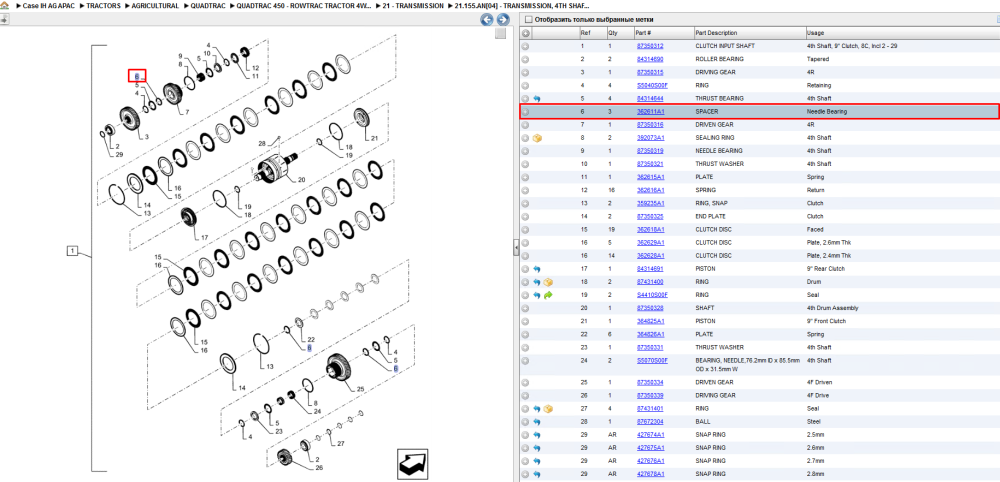Toggle round marker in END PLATE row

pyautogui.click(x=526, y=217)
